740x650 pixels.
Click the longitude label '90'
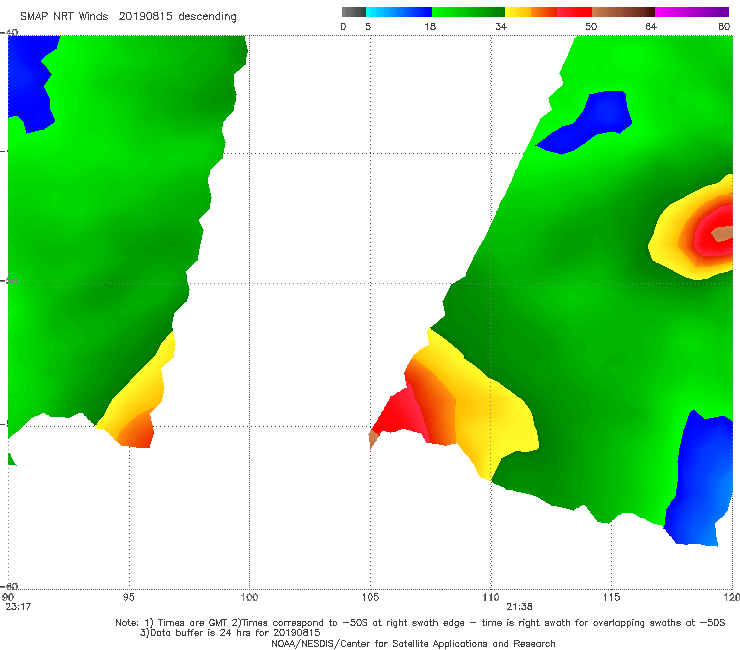coord(8,598)
